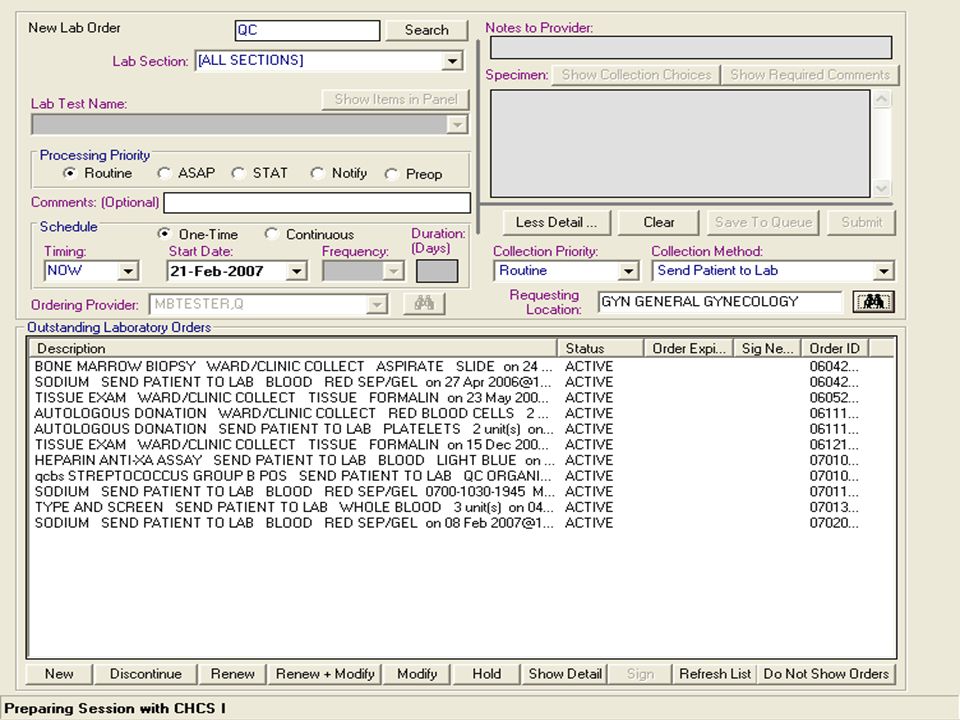Click the Renew + Modify button
960x720 pixels.
tap(325, 674)
